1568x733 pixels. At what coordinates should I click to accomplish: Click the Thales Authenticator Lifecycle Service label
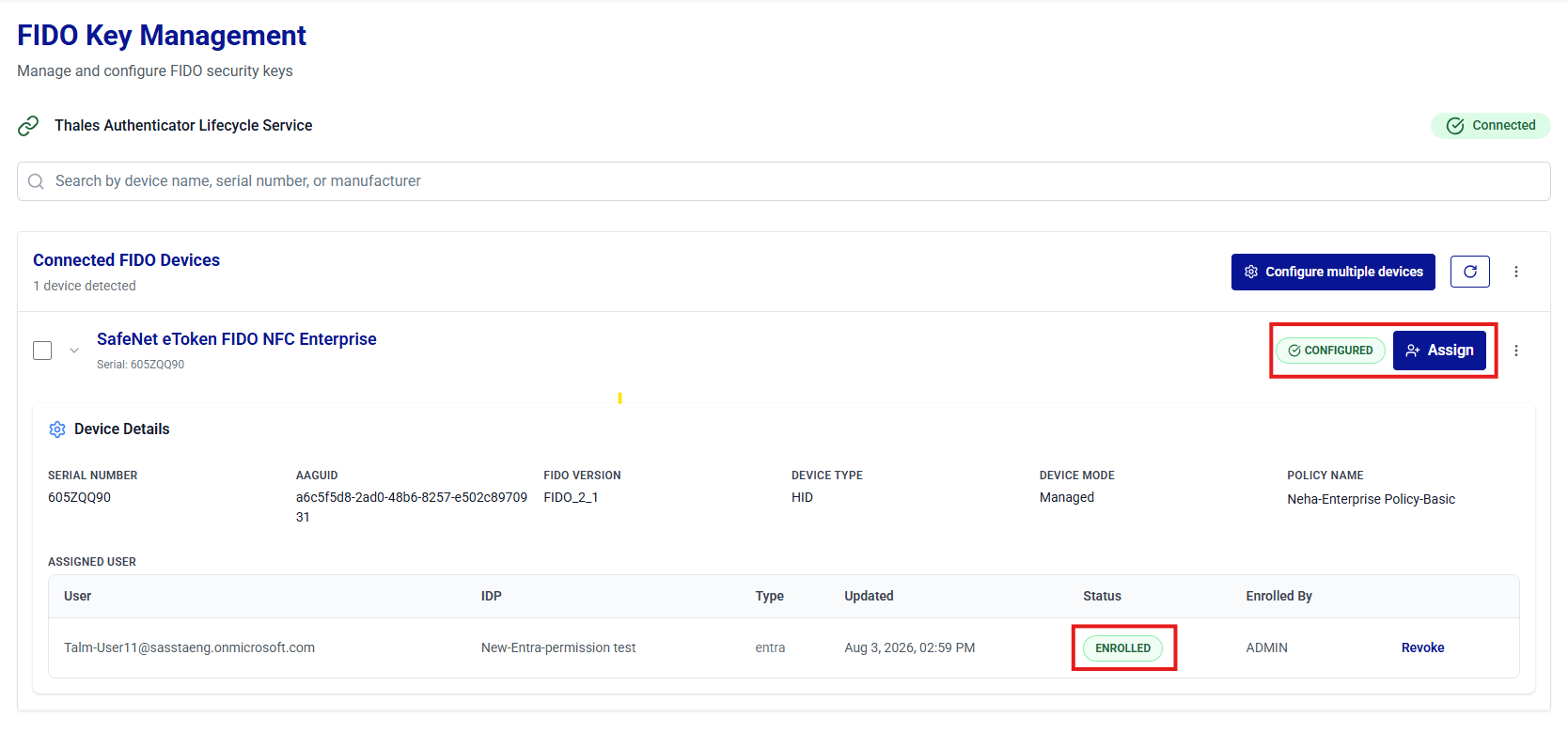(x=183, y=126)
